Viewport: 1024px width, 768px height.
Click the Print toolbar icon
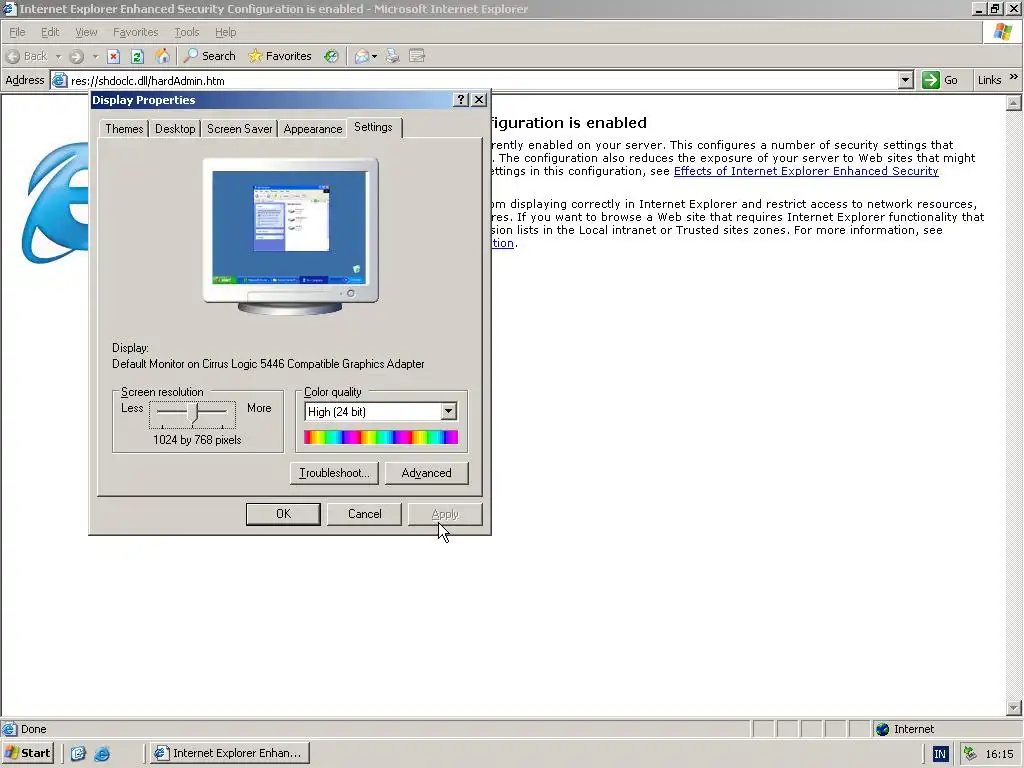pyautogui.click(x=392, y=56)
